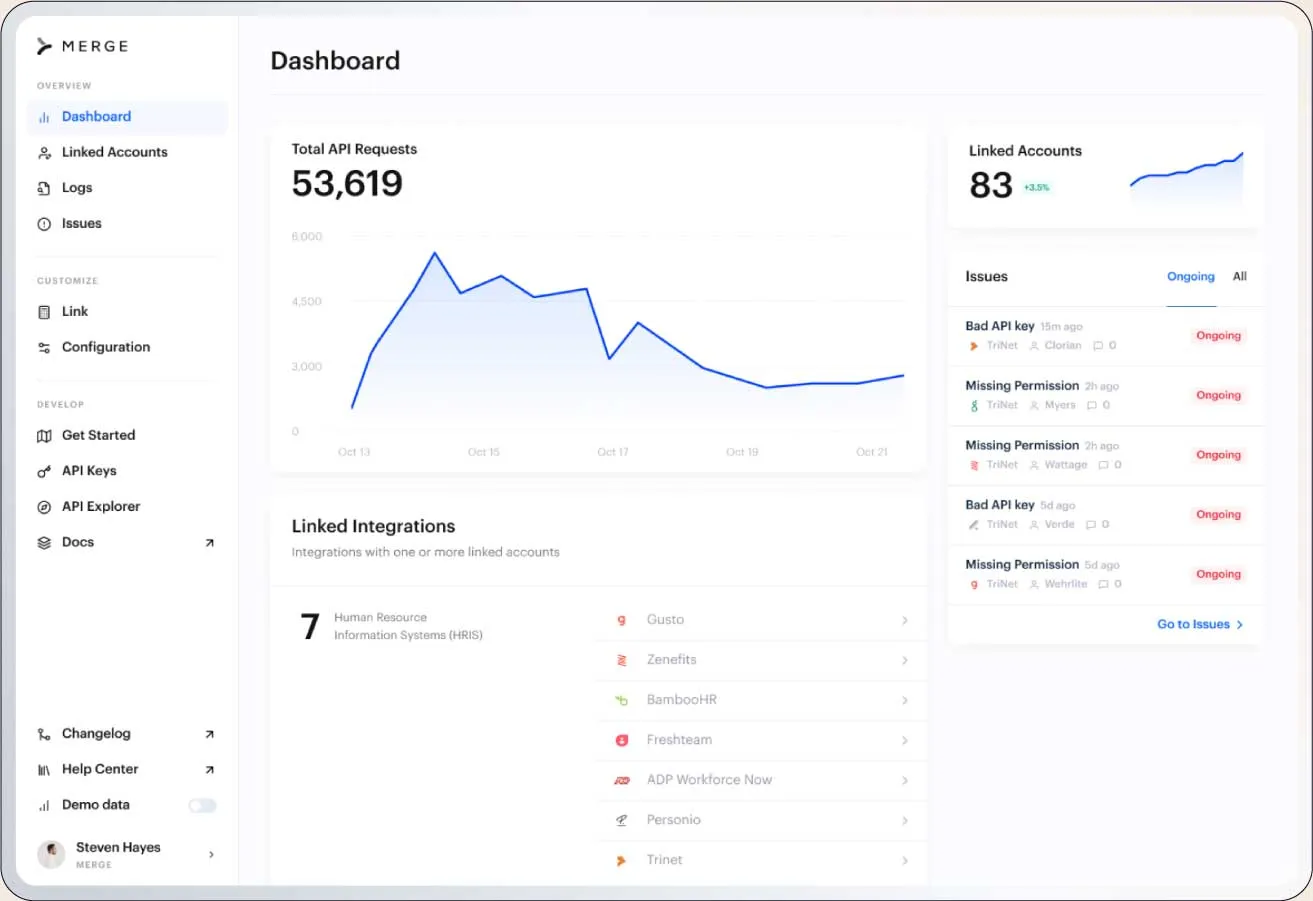Click the Configuration sliders icon
This screenshot has width=1313, height=901.
point(44,348)
